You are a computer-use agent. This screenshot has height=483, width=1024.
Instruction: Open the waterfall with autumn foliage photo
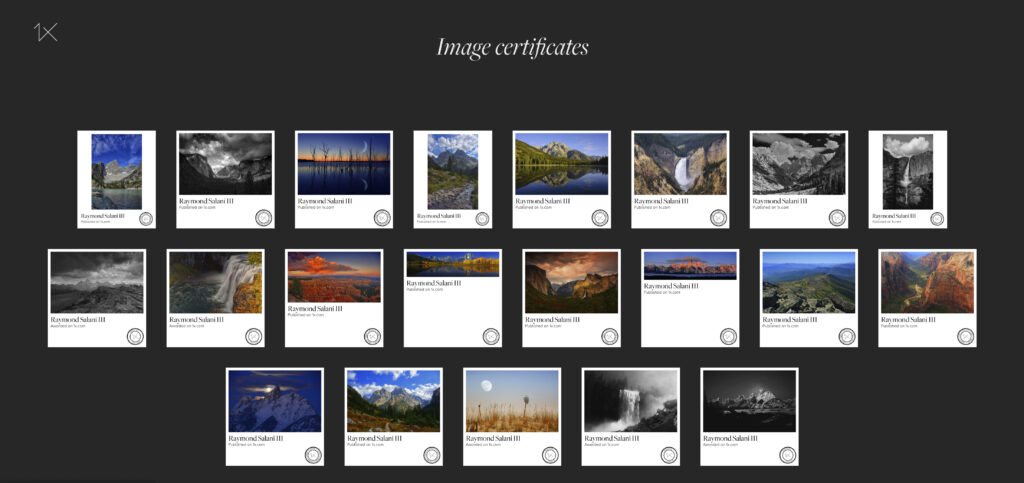[x=215, y=282]
